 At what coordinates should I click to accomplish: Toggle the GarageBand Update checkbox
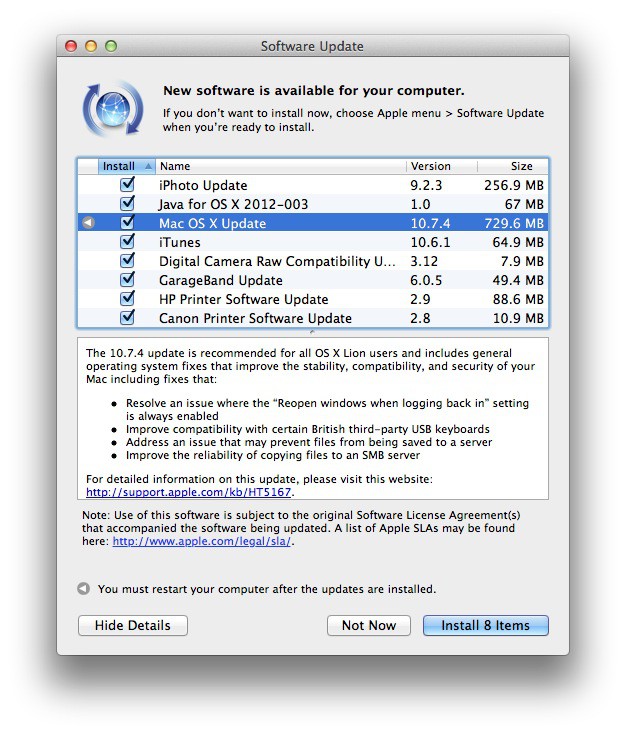tap(127, 280)
